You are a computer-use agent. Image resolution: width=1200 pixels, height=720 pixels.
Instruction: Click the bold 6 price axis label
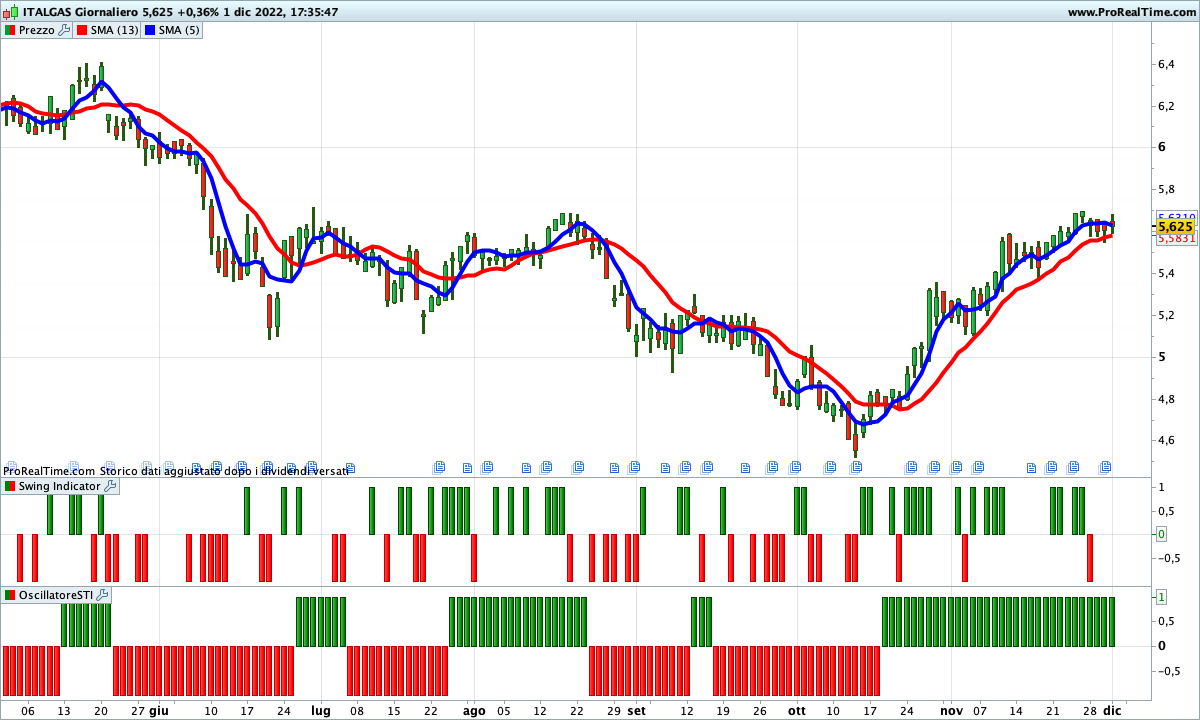tap(1161, 147)
